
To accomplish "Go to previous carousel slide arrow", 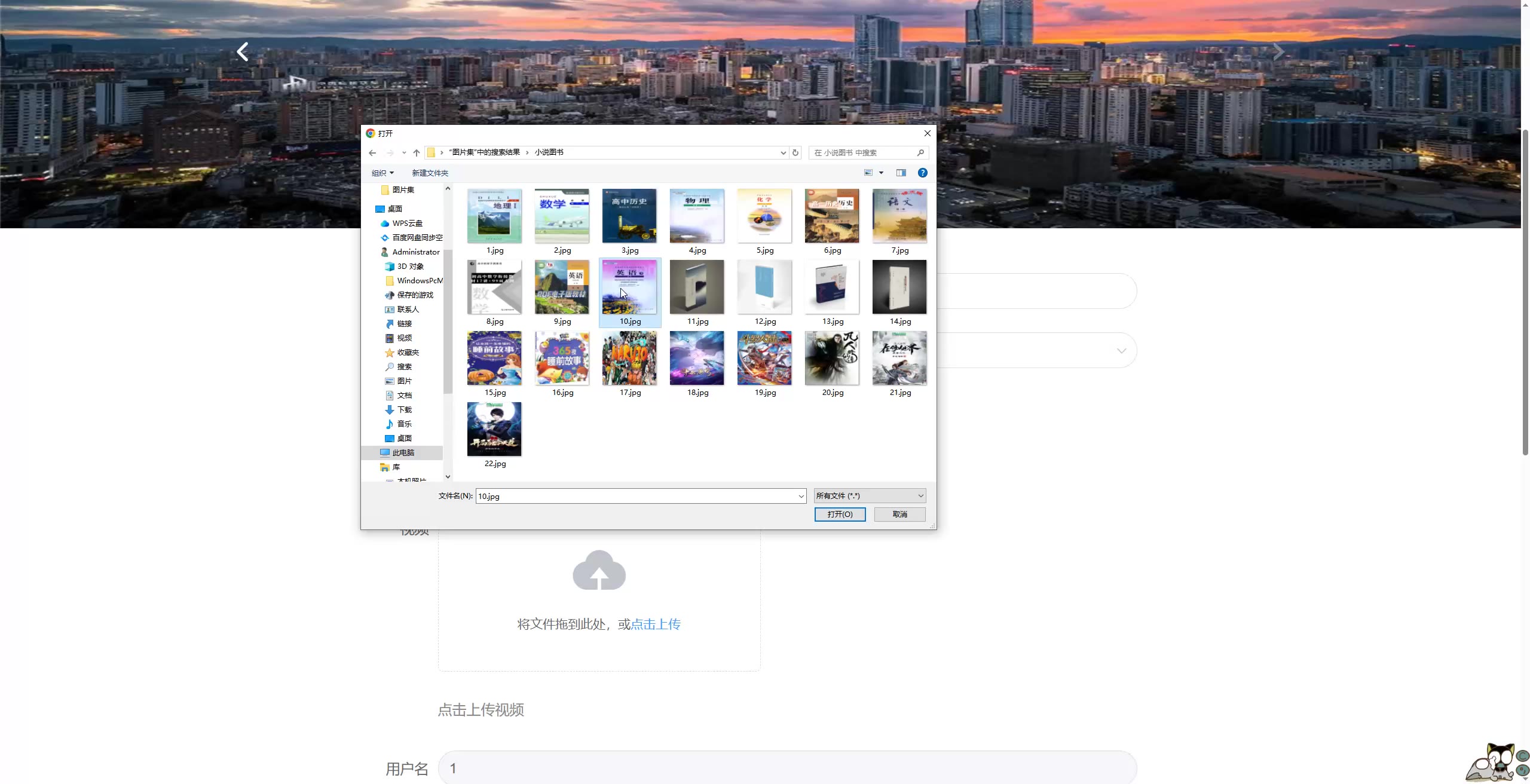I will pyautogui.click(x=243, y=52).
